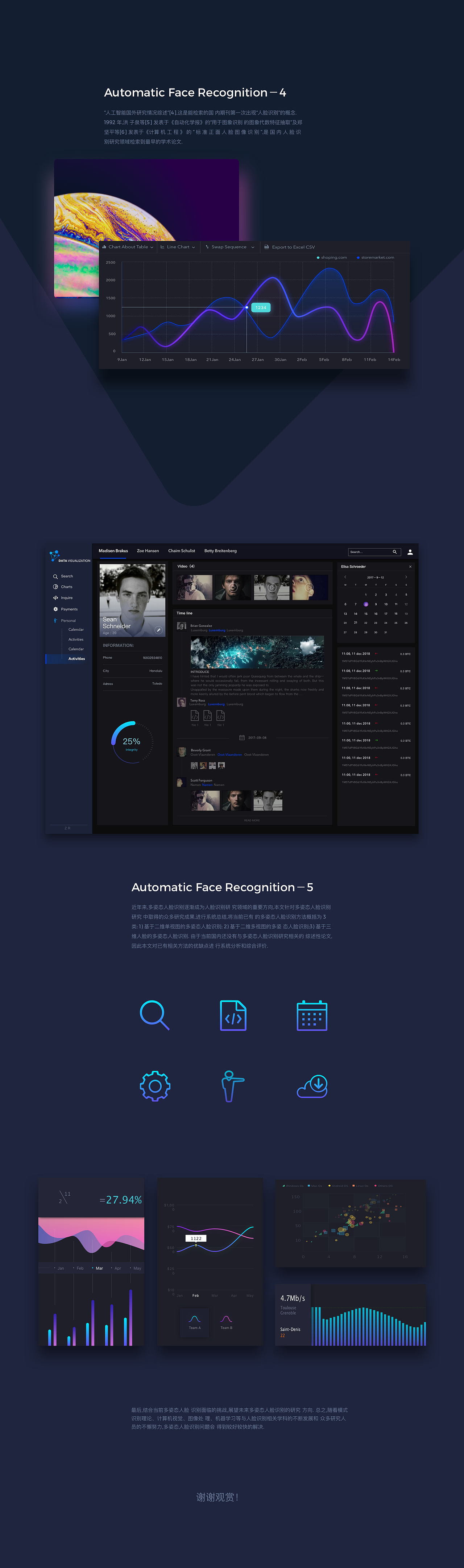Close the Elisa Schroeder panel

point(410,567)
